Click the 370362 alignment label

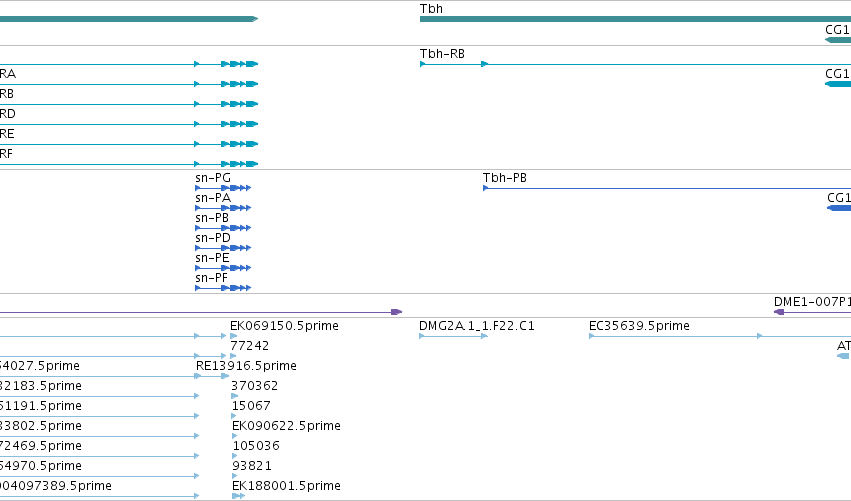[x=255, y=386]
